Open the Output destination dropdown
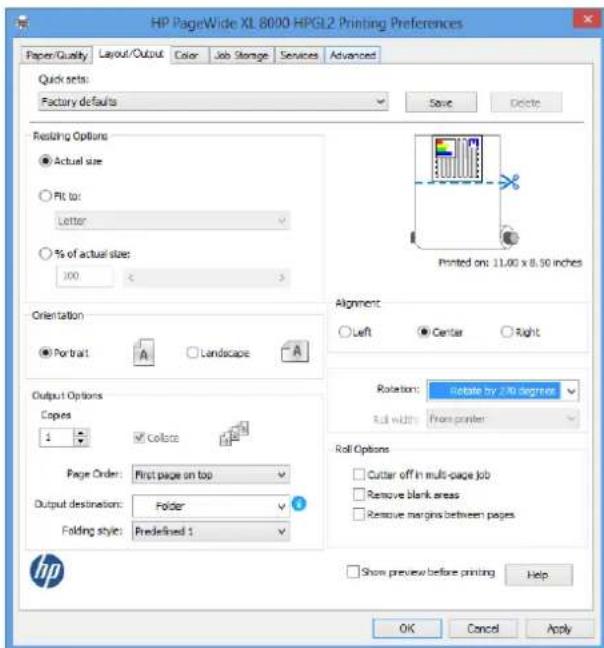 (x=211, y=506)
